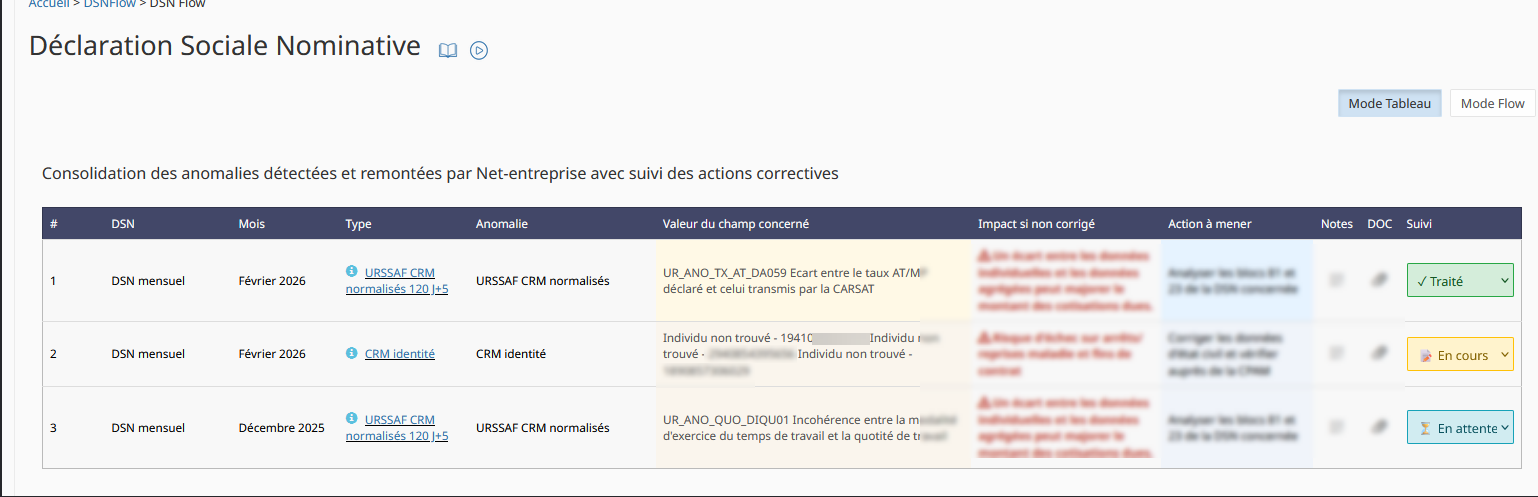Click the info icon beside CRM identité link
Image resolution: width=1538 pixels, height=497 pixels.
click(351, 353)
